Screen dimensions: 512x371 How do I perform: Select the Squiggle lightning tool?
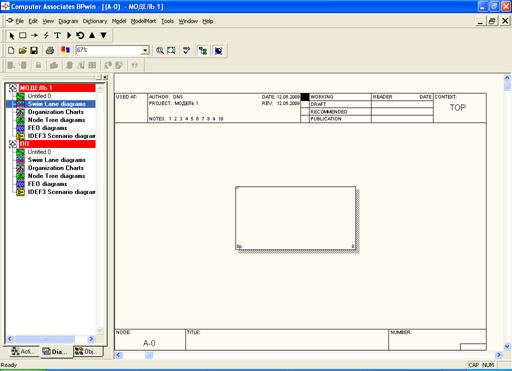[46, 35]
